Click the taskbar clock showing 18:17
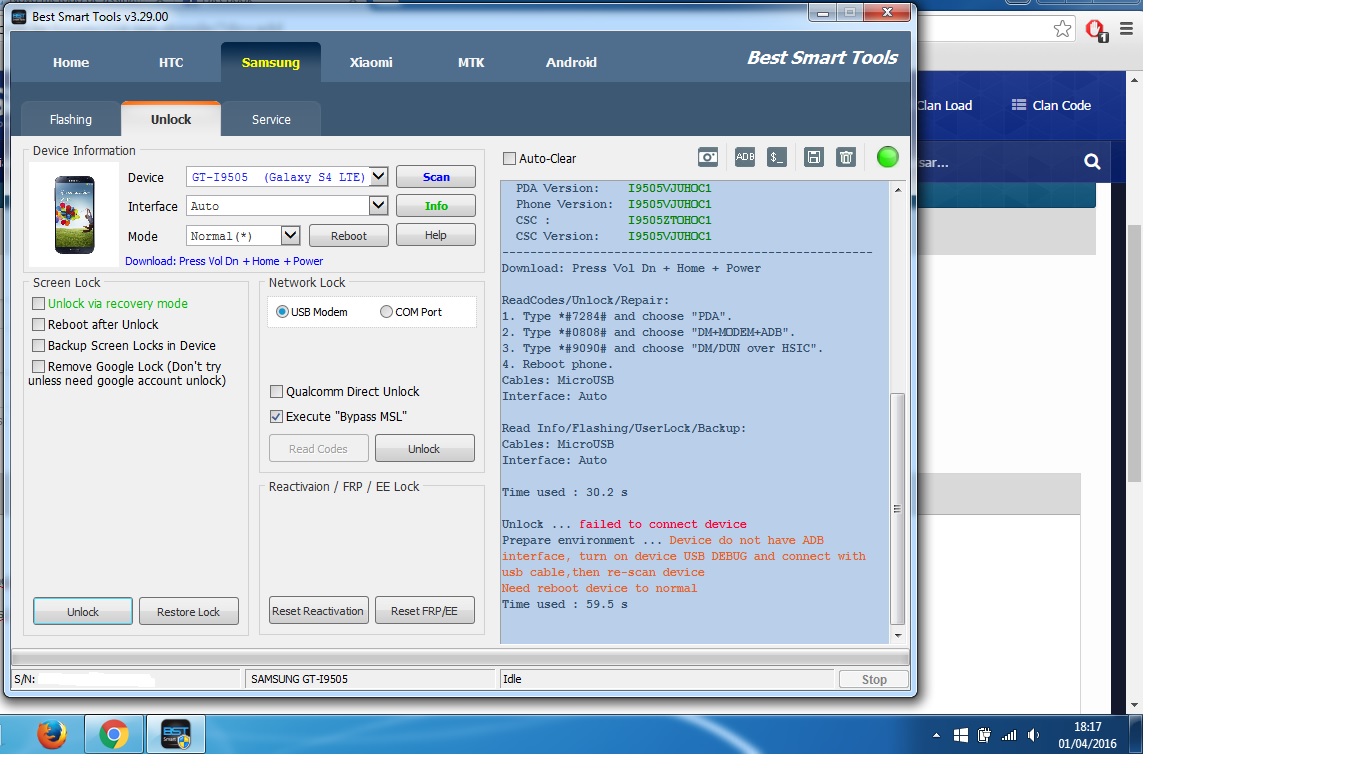Screen dimensions: 1366x768 click(x=1087, y=735)
